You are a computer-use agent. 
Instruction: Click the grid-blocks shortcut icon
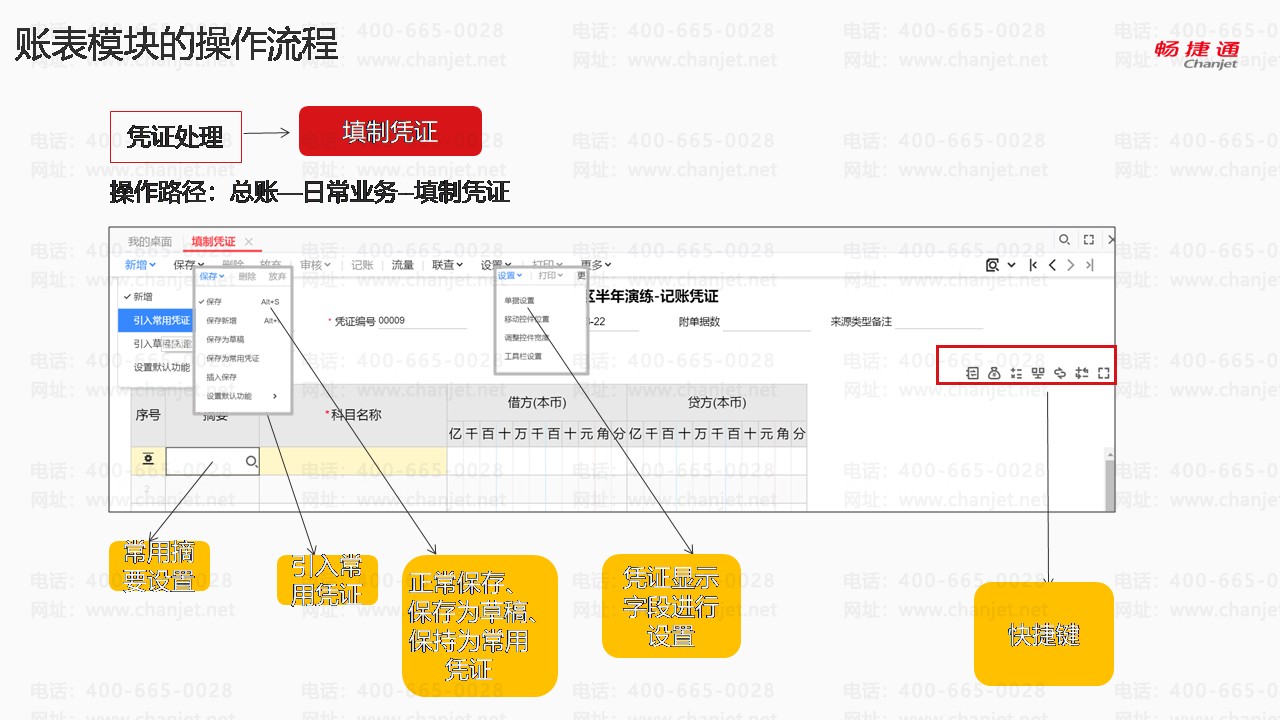1038,373
